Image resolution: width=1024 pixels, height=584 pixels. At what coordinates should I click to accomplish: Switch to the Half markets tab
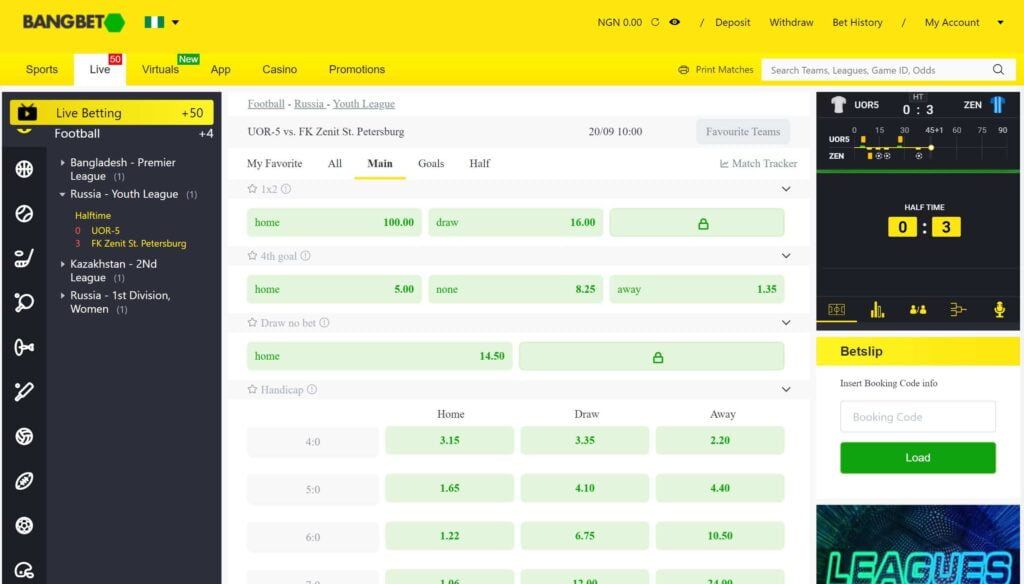click(x=479, y=163)
